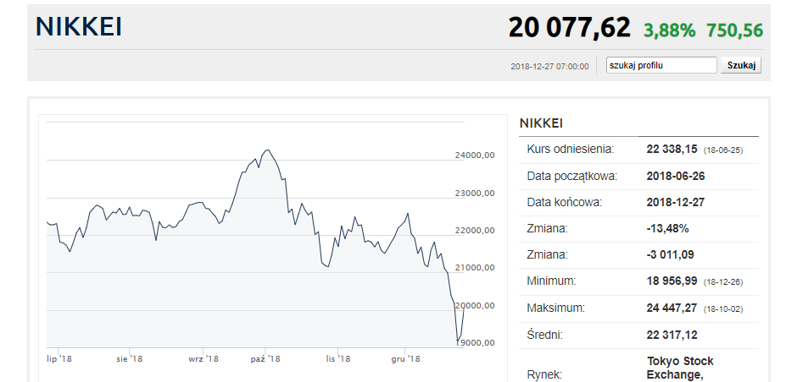
Task: Click the Szukaj button
Action: click(741, 65)
